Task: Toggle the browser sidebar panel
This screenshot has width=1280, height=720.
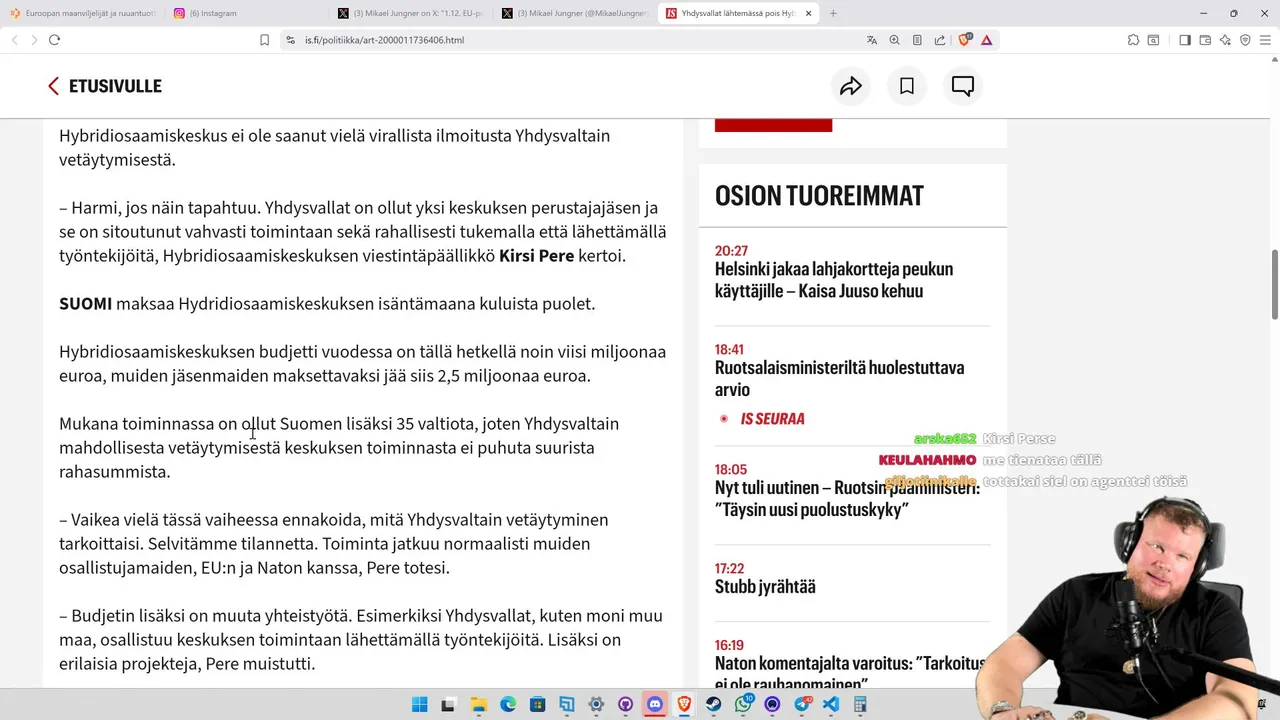Action: [1185, 40]
